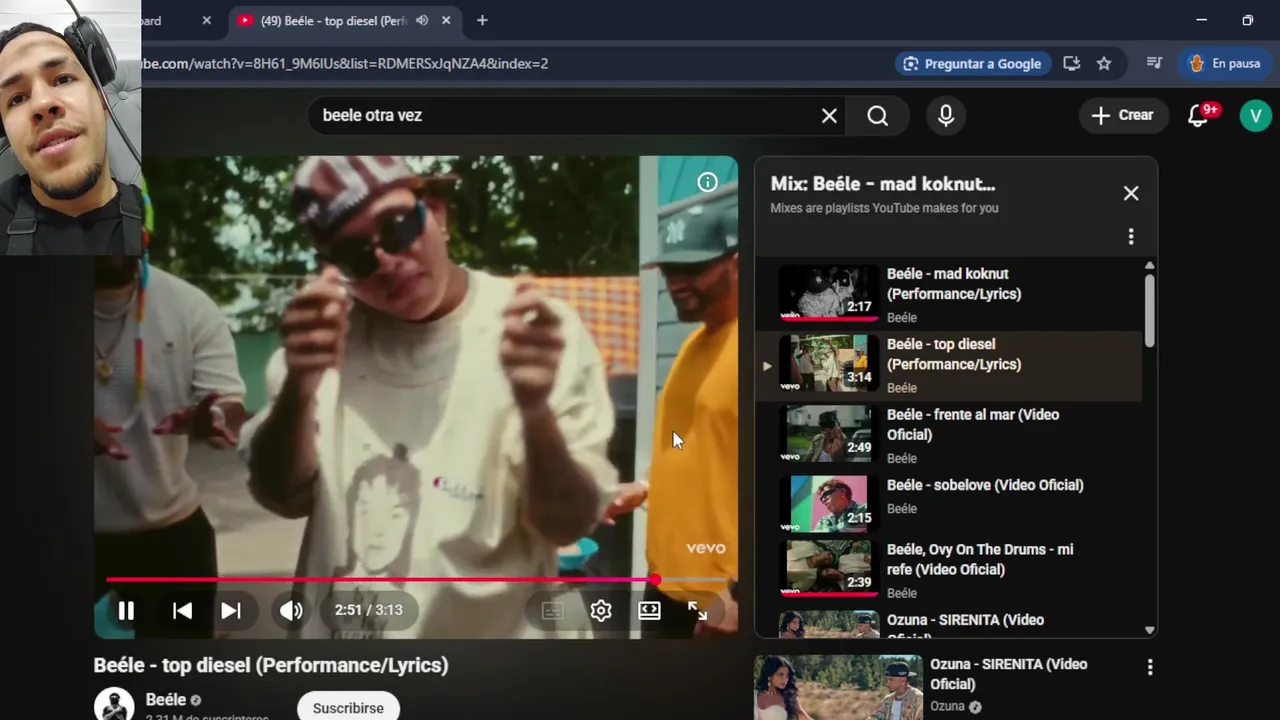
Task: Play 'Beéle - frente al mar' video
Action: coord(973,424)
